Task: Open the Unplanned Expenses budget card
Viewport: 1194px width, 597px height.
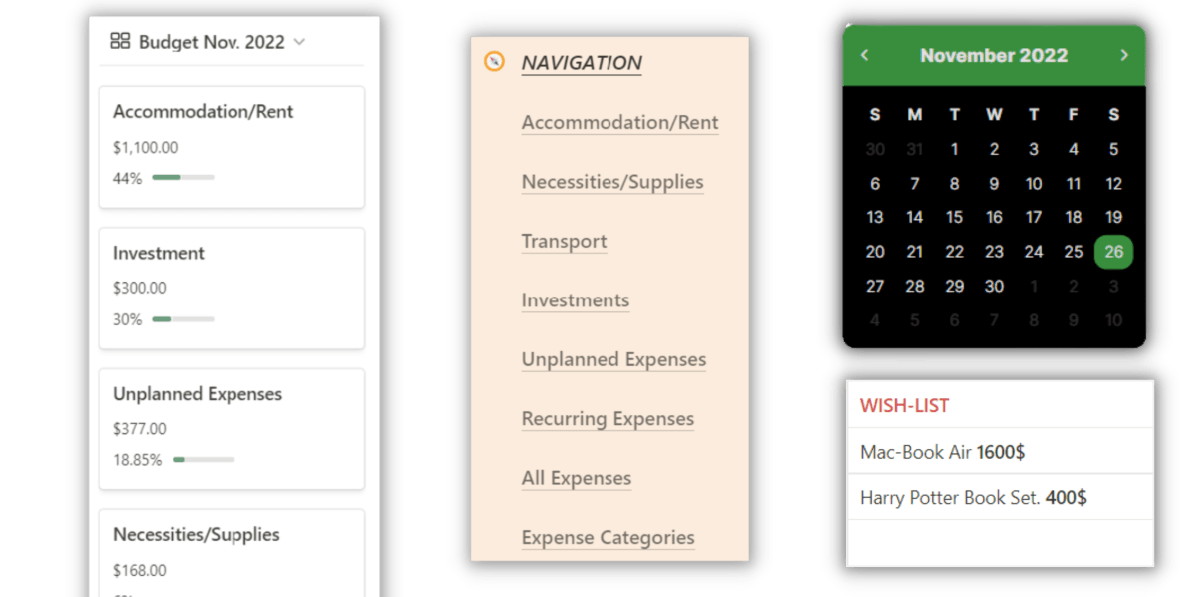Action: (231, 429)
